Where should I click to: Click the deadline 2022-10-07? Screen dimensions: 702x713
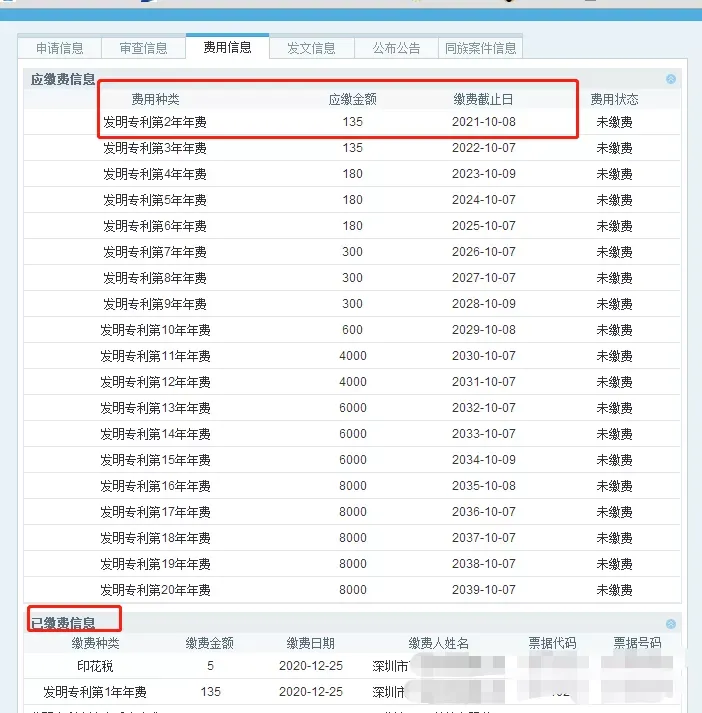(484, 148)
